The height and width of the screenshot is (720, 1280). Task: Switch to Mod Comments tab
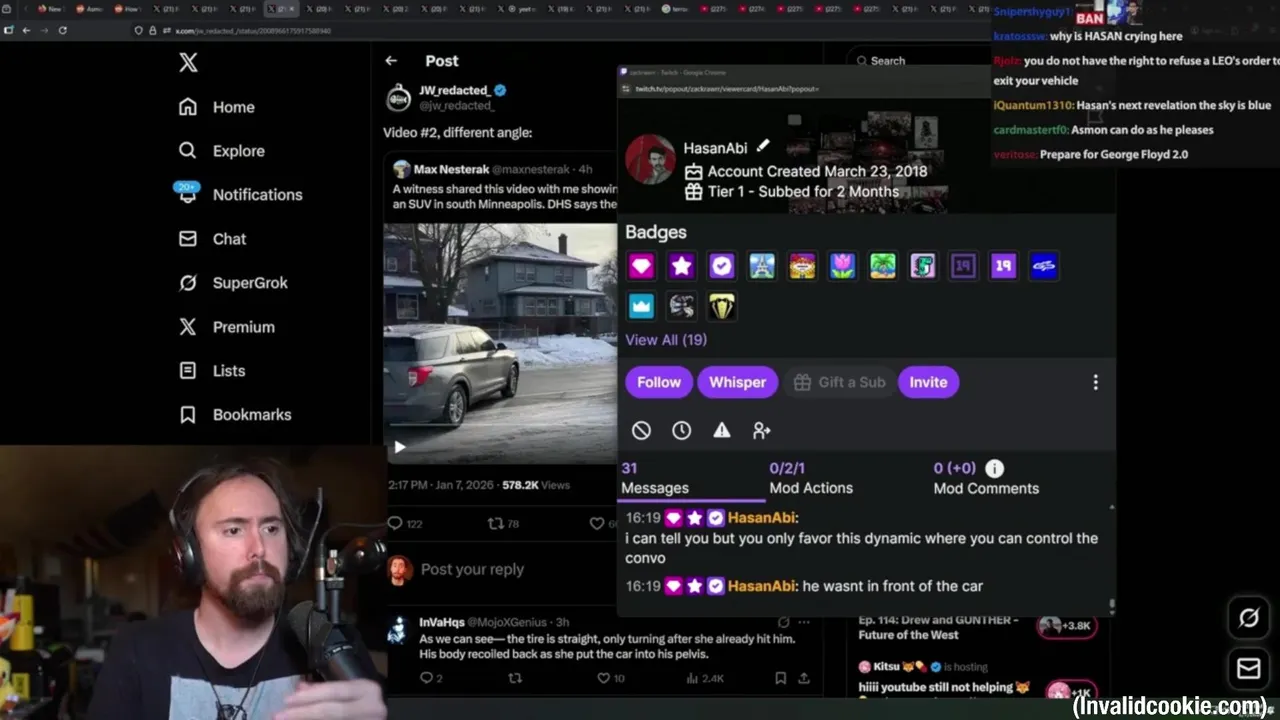coord(986,478)
